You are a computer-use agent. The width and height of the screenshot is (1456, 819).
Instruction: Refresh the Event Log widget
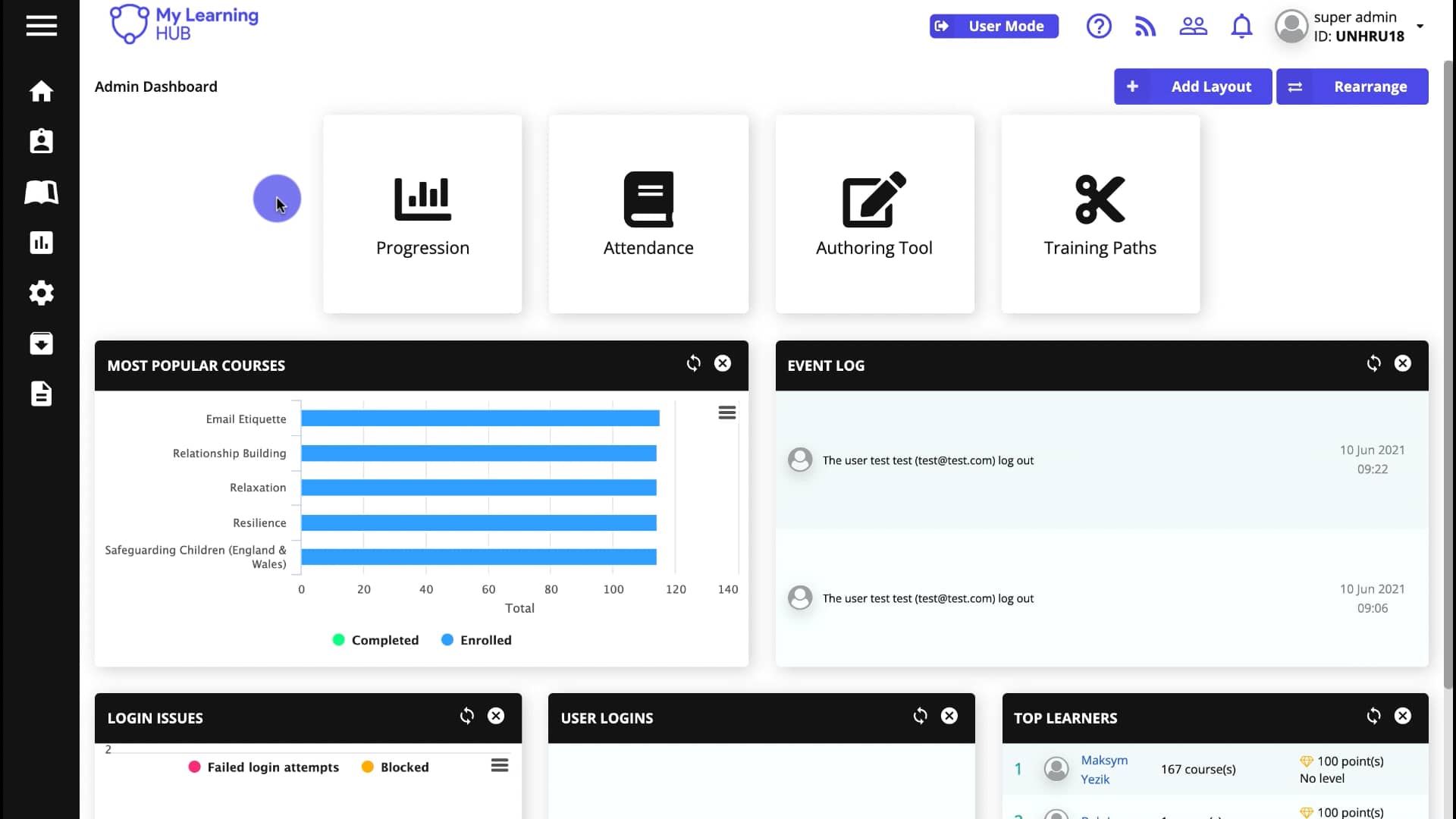click(x=1373, y=363)
